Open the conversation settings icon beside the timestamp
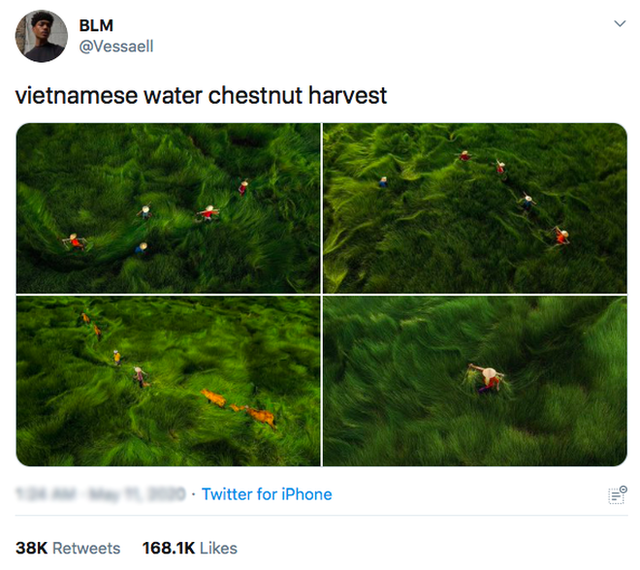Viewport: 640px width, 570px height. pyautogui.click(x=618, y=495)
